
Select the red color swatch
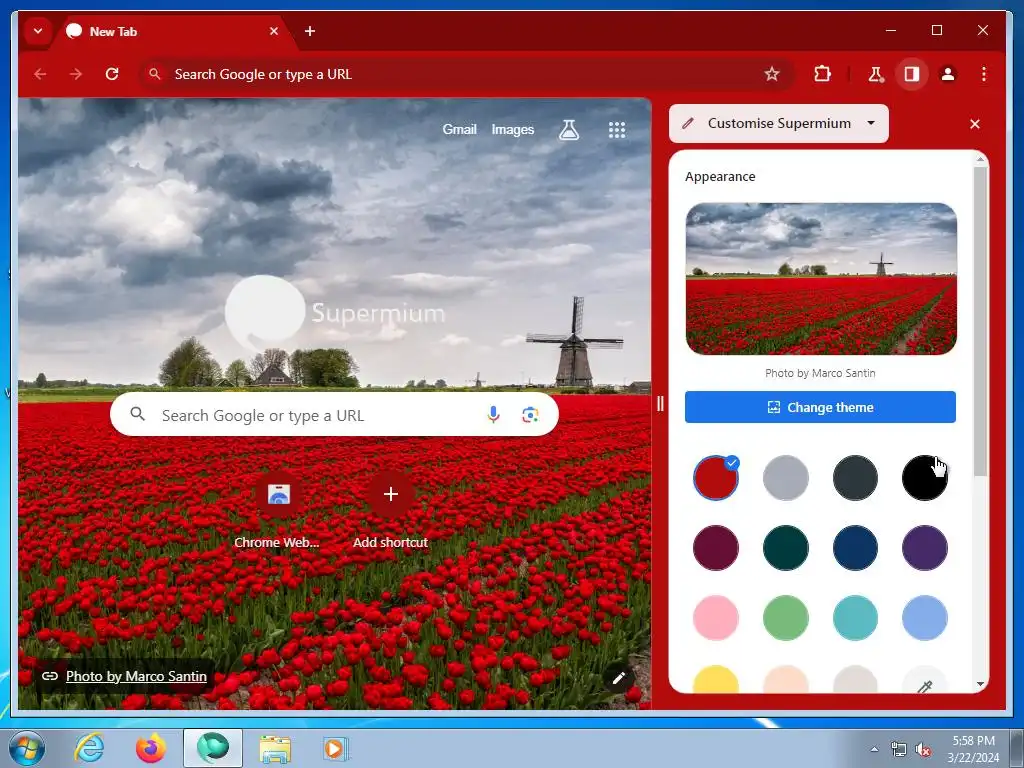coord(716,478)
